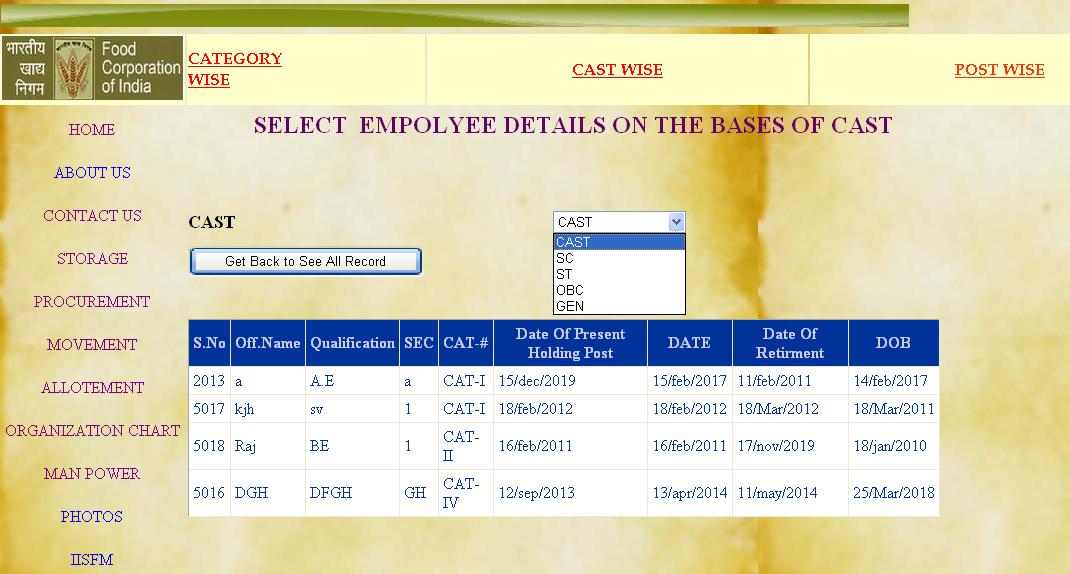Navigate to STORAGE section
This screenshot has height=574, width=1070.
(92, 259)
